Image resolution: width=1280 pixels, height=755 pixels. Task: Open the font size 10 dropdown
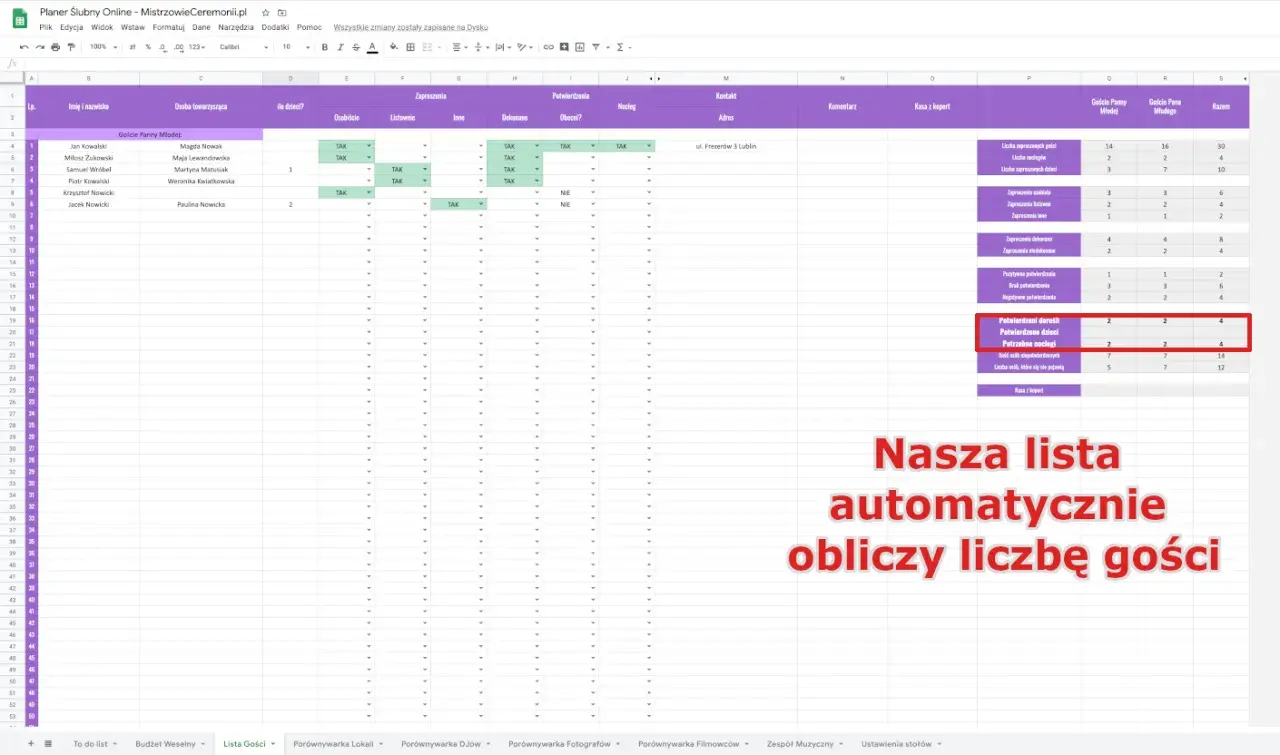coord(296,47)
